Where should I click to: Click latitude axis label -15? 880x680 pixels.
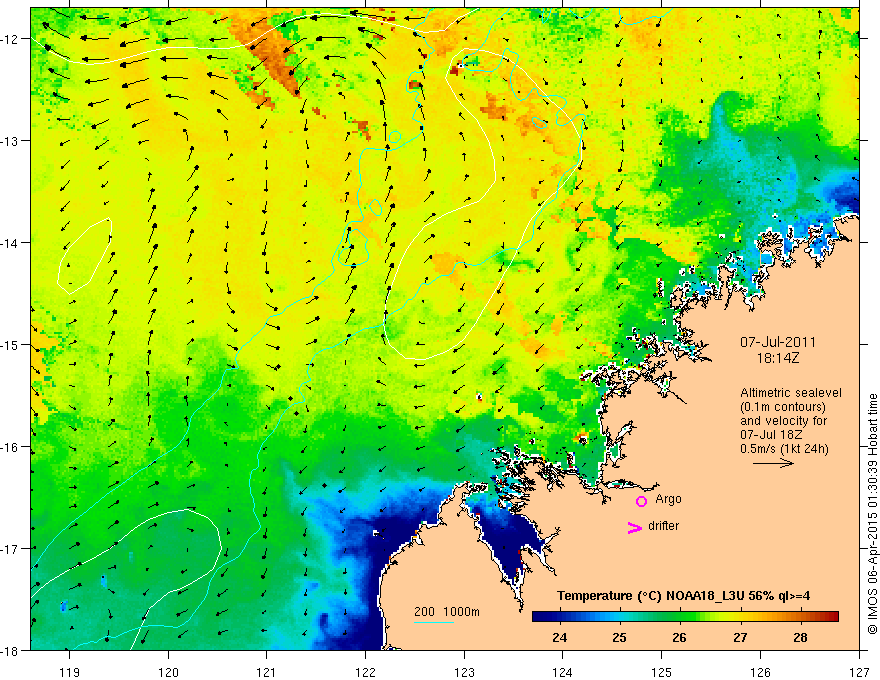(x=10, y=345)
